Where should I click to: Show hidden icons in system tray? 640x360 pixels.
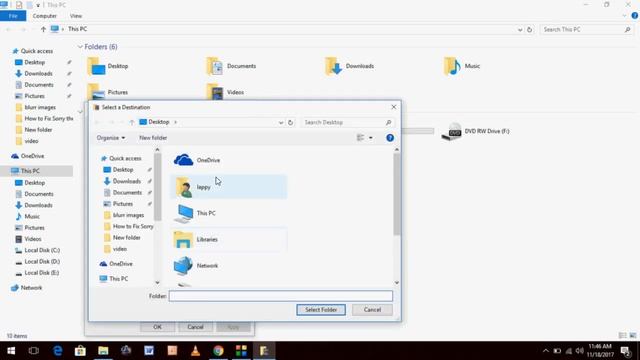(546, 351)
